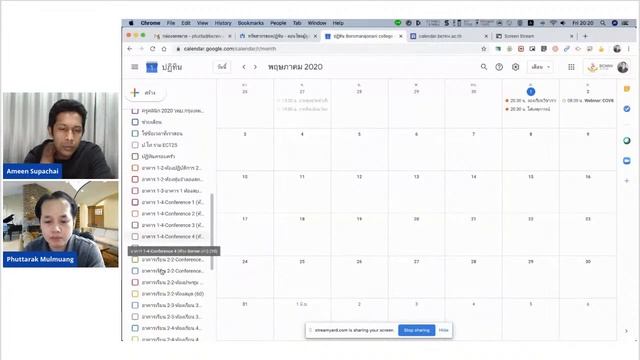
Task: Open the Webinar COVID event on May 2
Action: pyautogui.click(x=588, y=100)
